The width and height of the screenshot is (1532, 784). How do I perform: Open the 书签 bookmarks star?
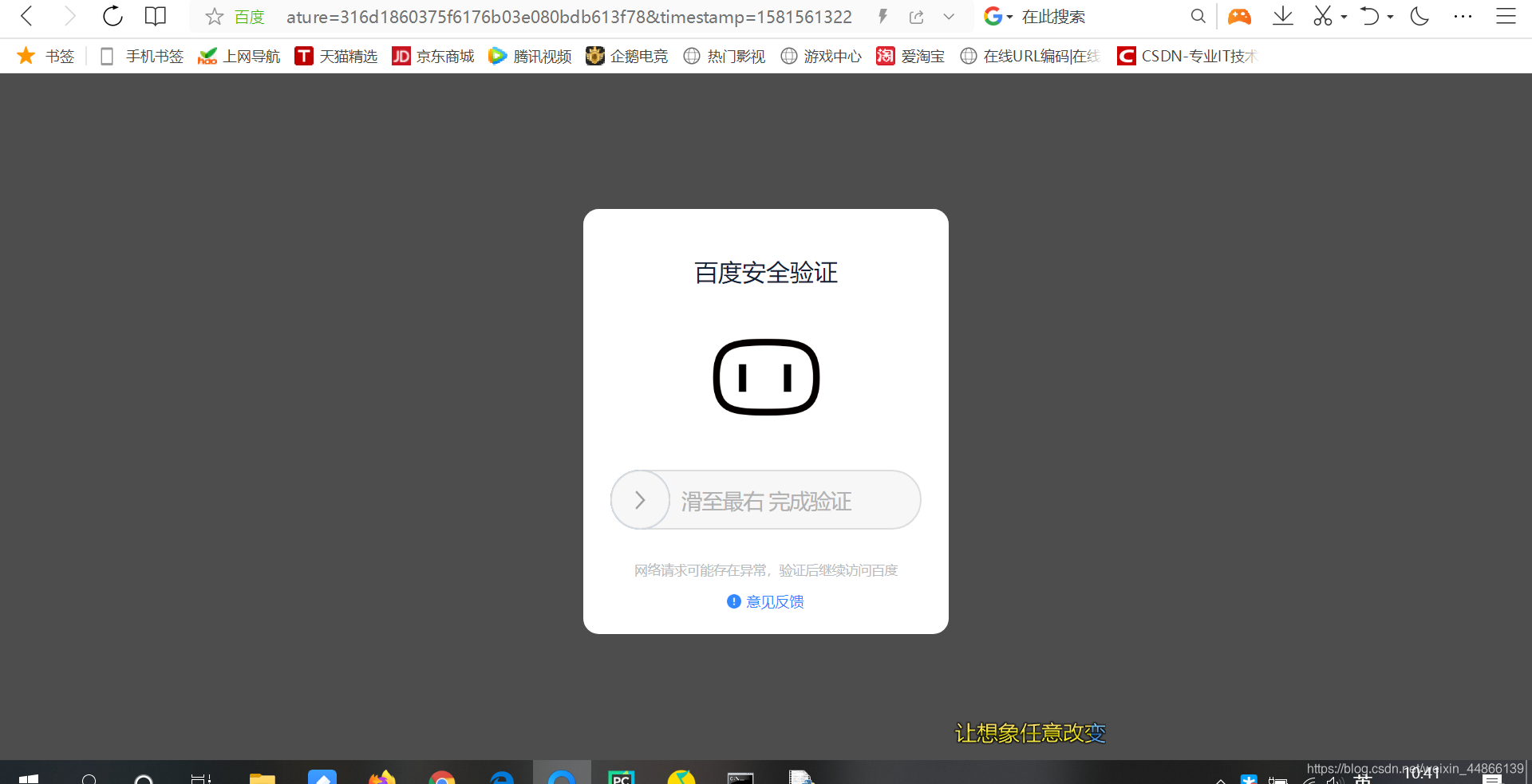click(45, 56)
